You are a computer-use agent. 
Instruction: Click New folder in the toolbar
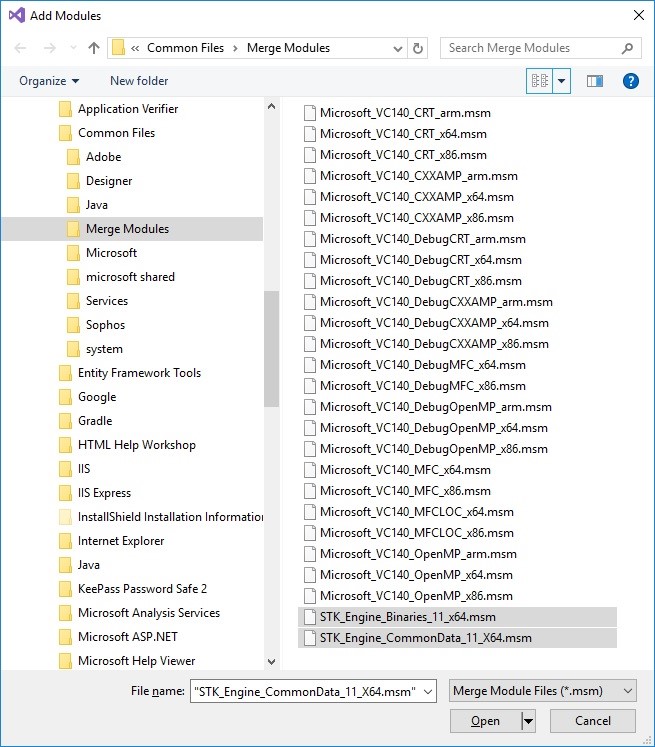tap(139, 81)
